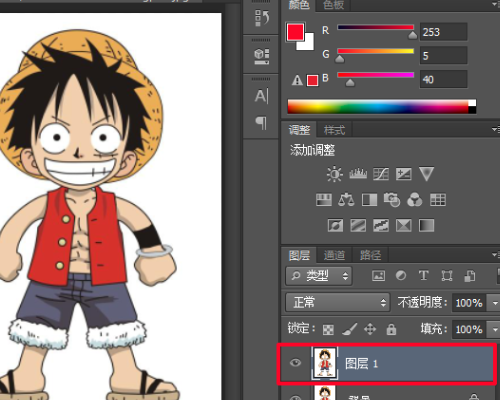Add a Curves adjustment
This screenshot has width=500, height=400.
coord(381,174)
